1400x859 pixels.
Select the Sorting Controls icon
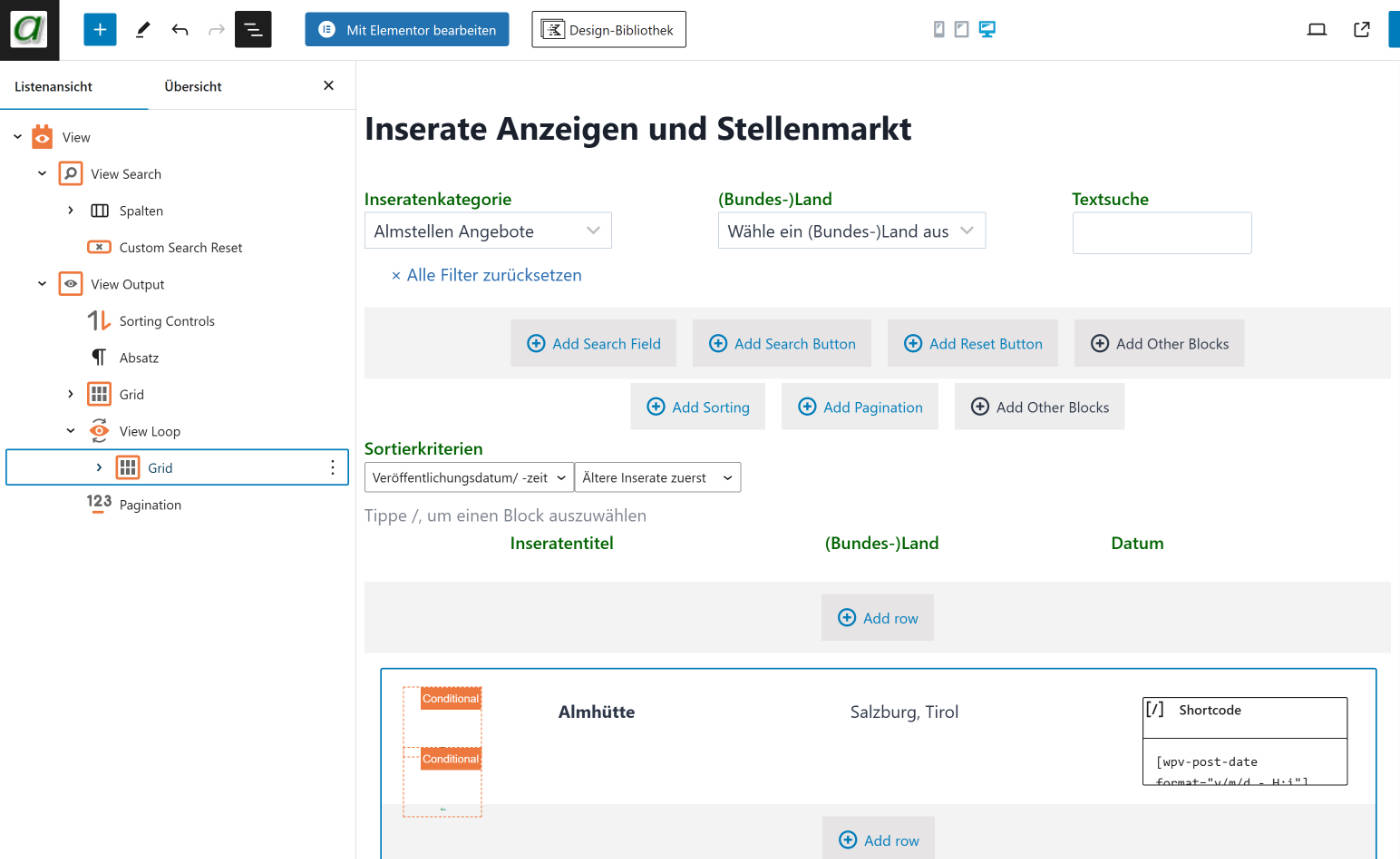[99, 321]
